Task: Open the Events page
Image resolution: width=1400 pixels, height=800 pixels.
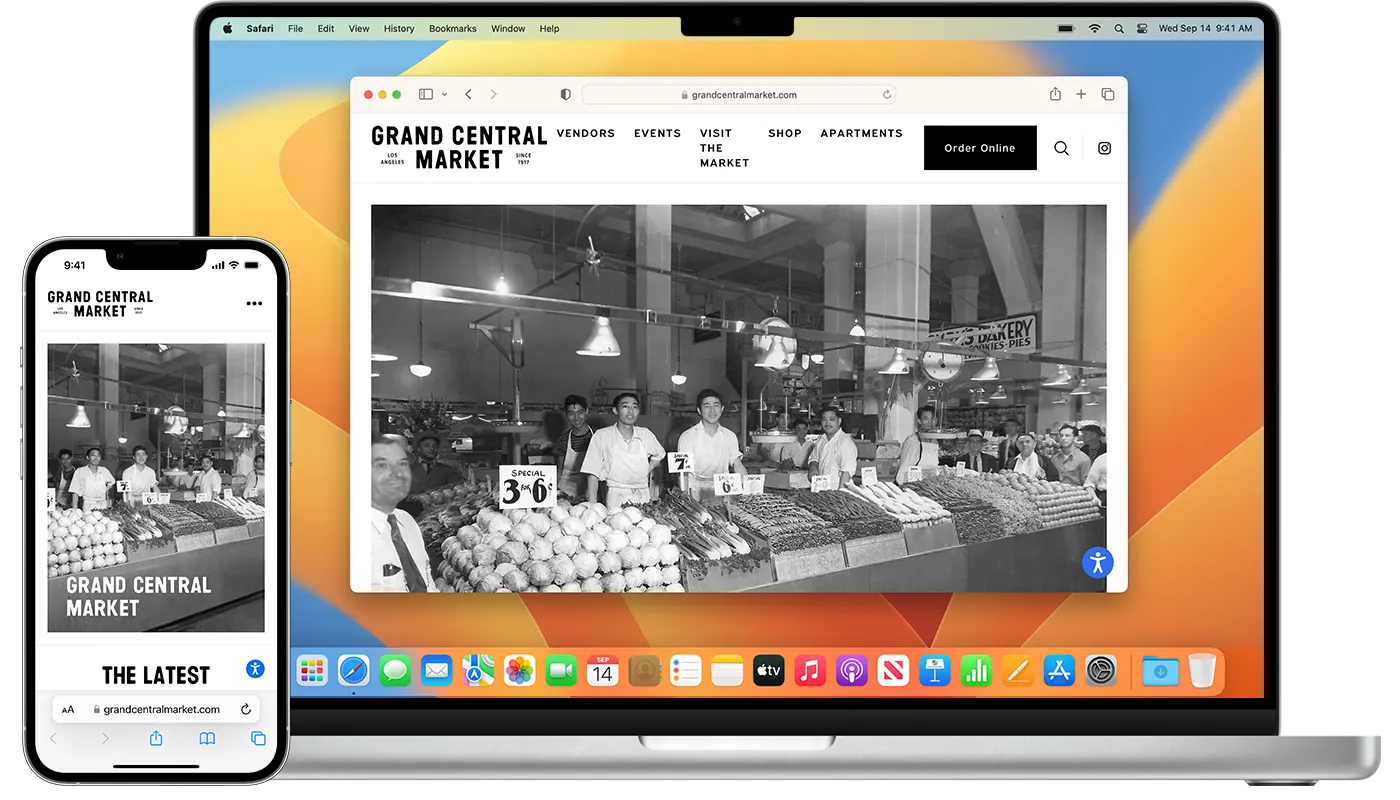Action: [657, 133]
